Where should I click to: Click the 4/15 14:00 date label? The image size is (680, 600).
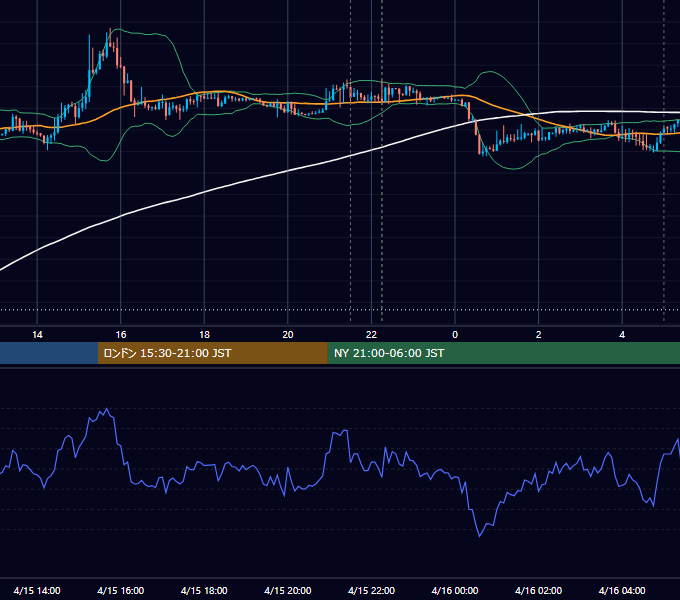click(x=37, y=590)
